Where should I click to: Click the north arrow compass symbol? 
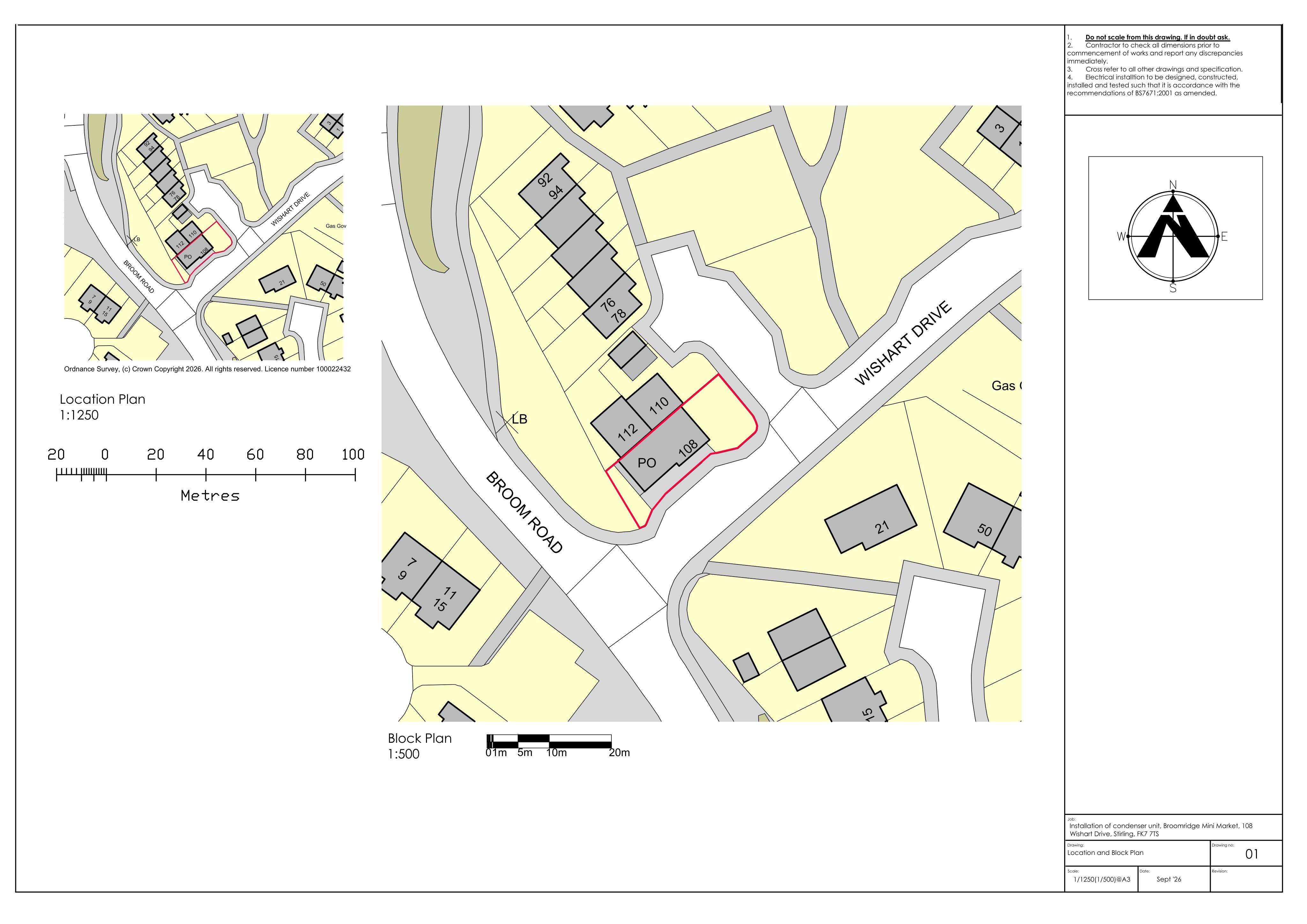click(1173, 236)
